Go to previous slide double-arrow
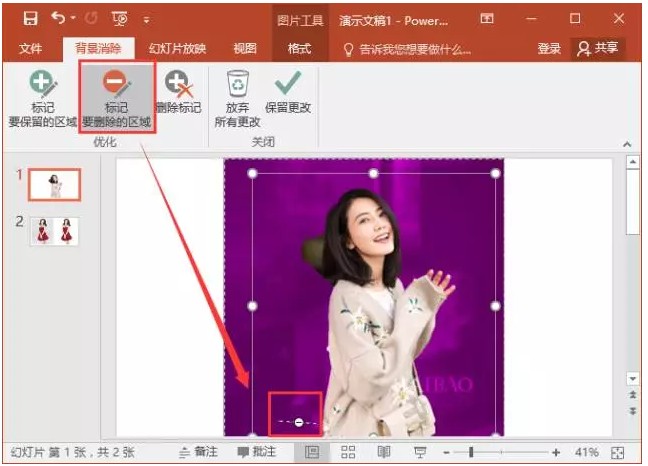The image size is (648, 466). click(x=633, y=395)
